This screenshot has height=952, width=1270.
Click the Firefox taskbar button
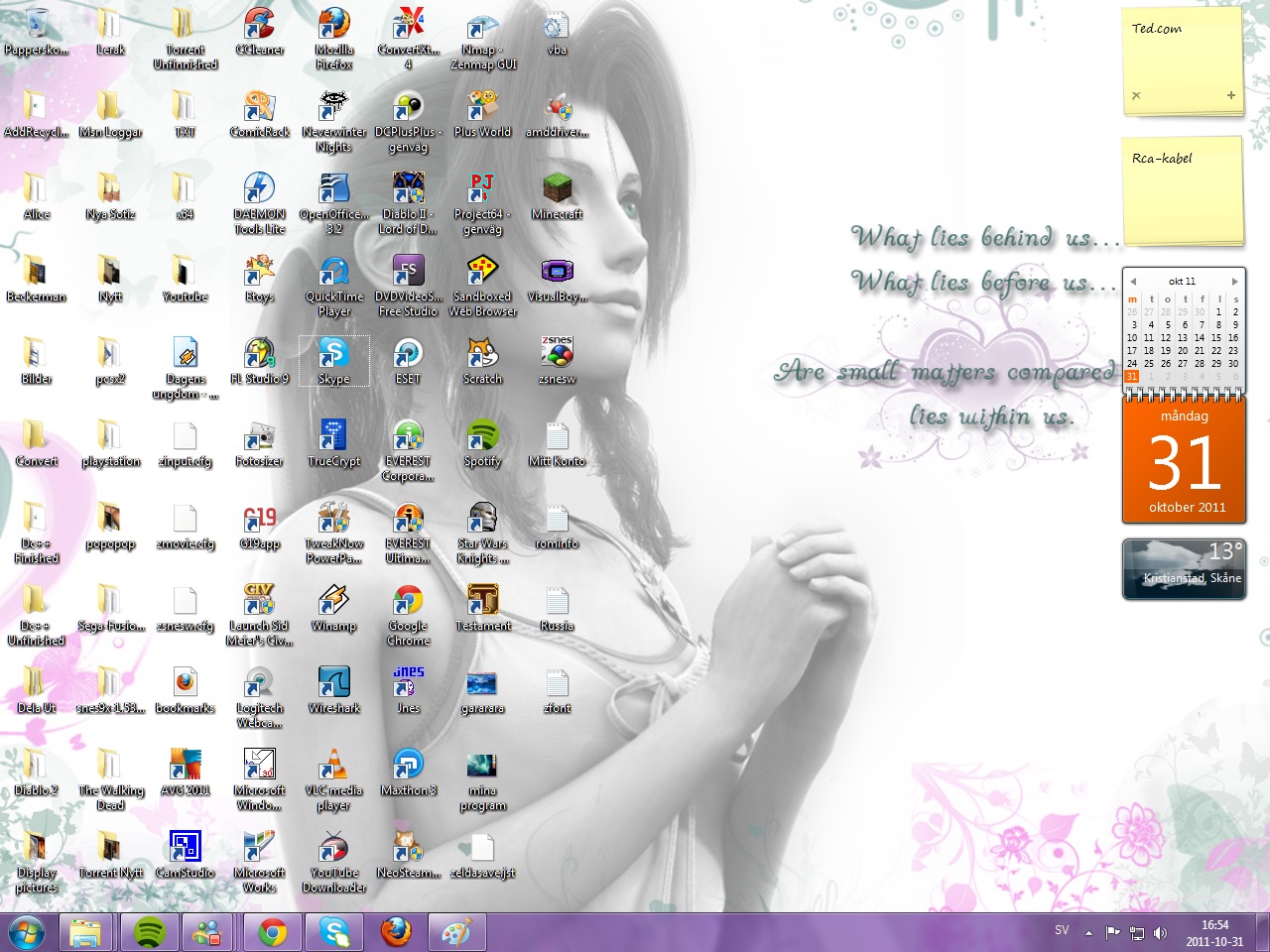(396, 932)
